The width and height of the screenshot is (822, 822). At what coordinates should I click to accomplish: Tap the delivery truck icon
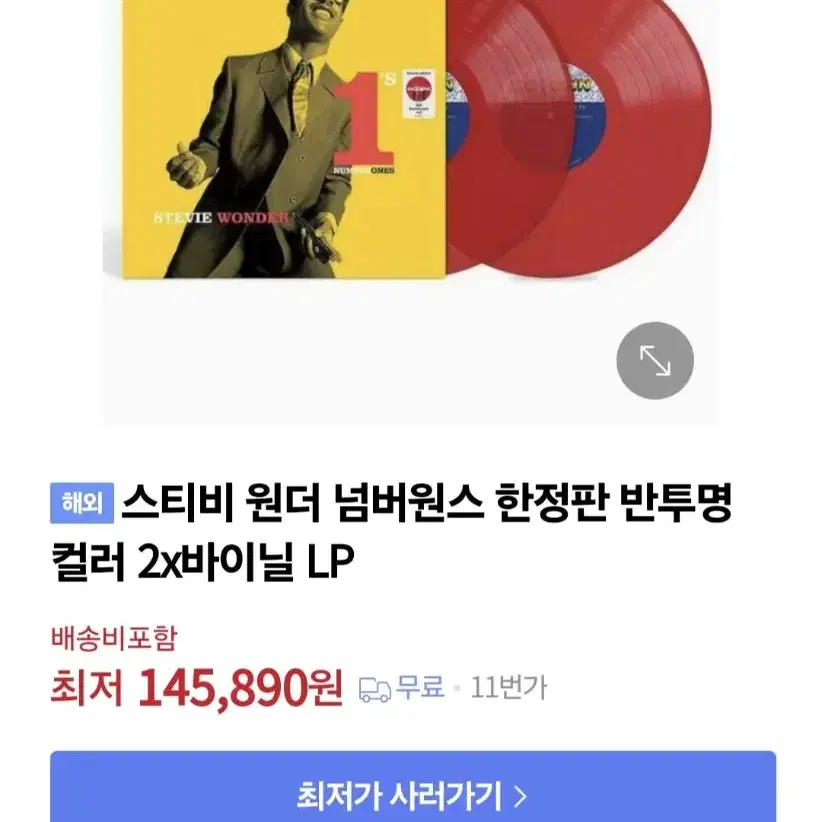(x=375, y=689)
